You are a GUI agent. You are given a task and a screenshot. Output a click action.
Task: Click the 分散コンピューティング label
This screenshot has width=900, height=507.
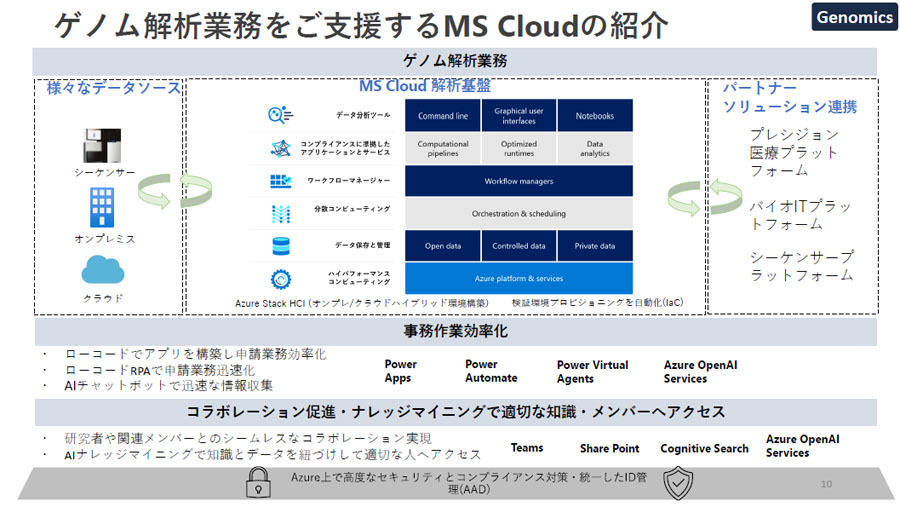[352, 209]
